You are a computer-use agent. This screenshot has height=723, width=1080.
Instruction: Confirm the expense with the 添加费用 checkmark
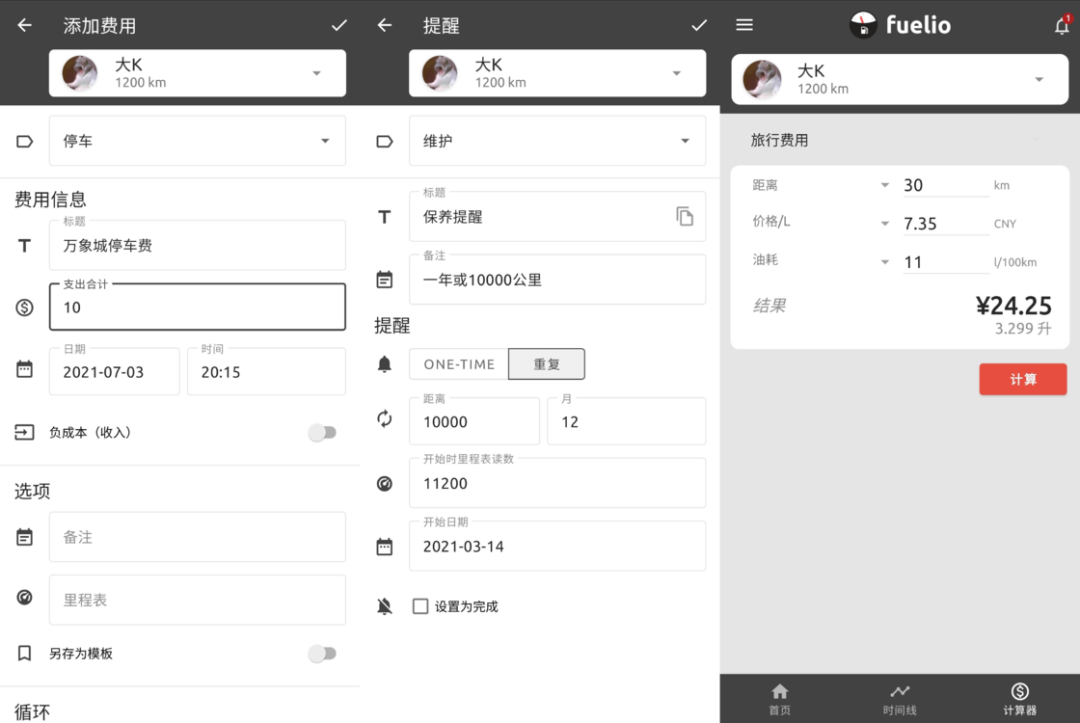tap(339, 26)
